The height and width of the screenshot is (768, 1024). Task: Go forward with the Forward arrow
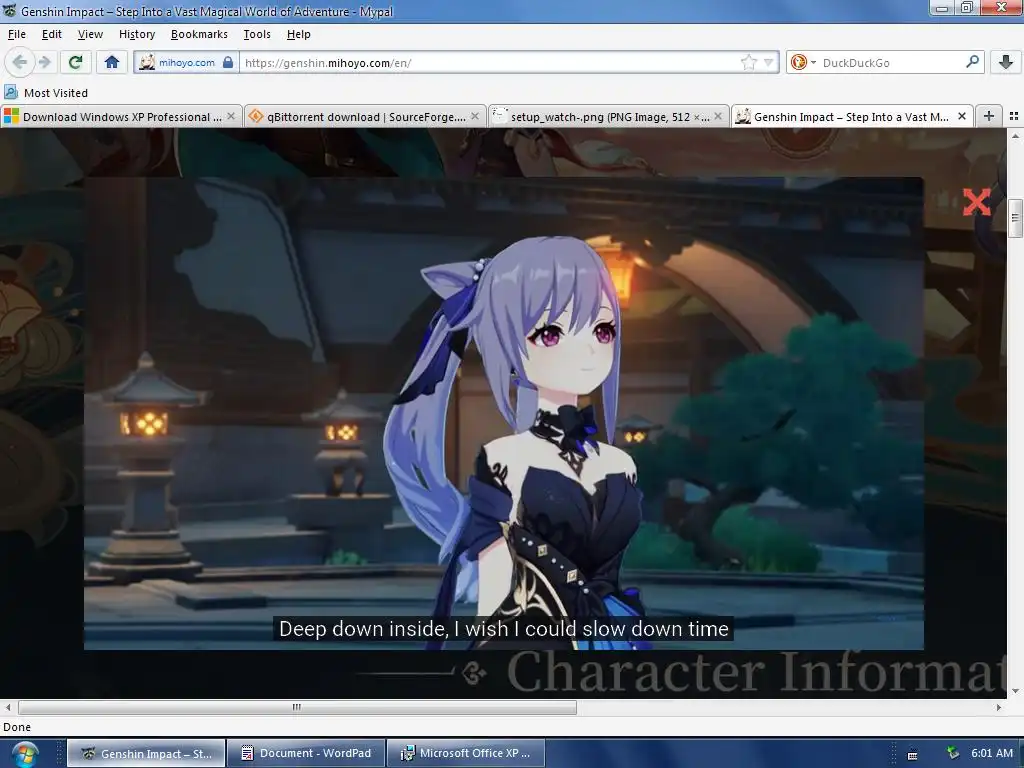click(45, 62)
